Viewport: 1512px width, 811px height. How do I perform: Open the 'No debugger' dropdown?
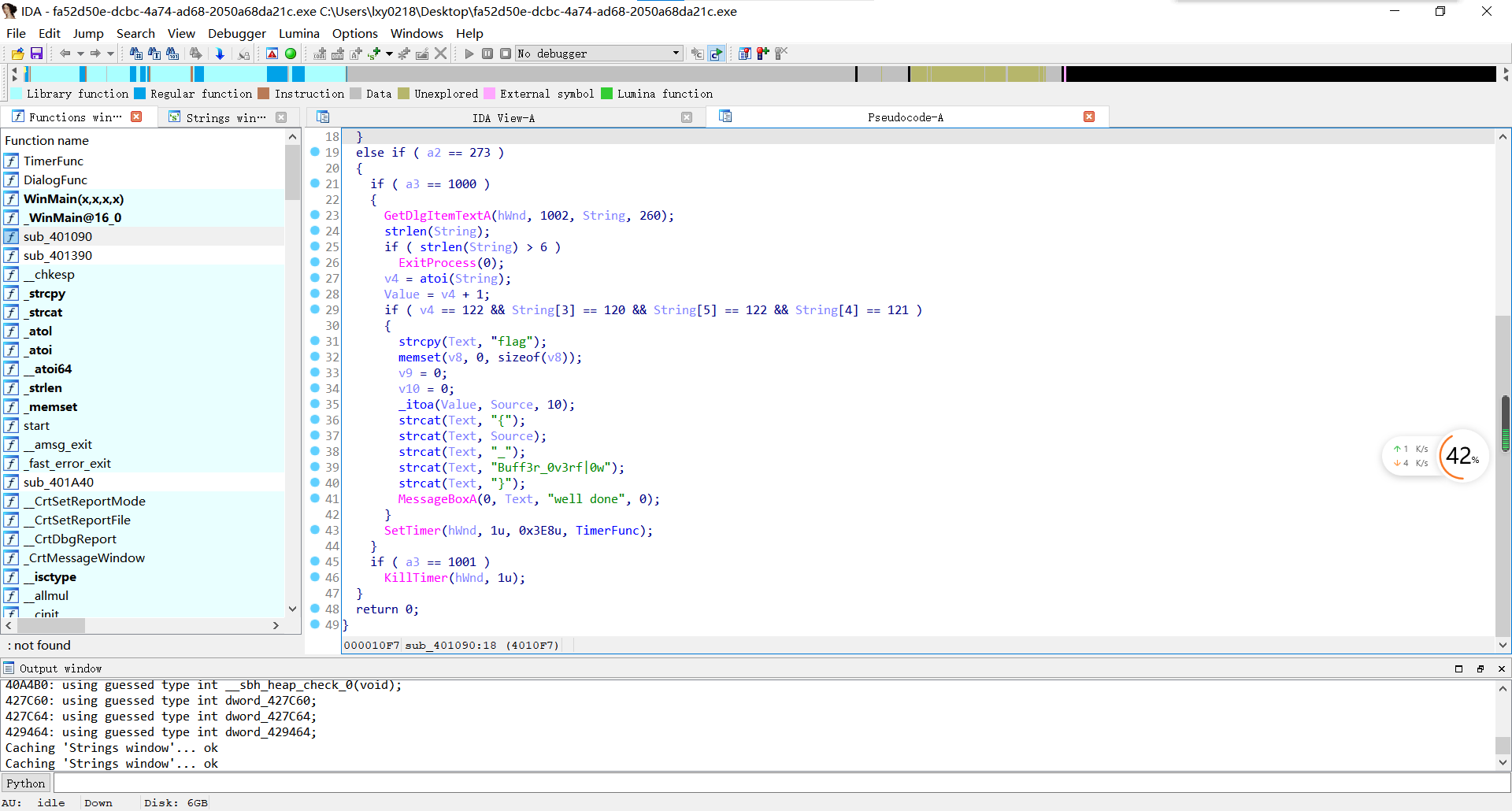pos(676,54)
